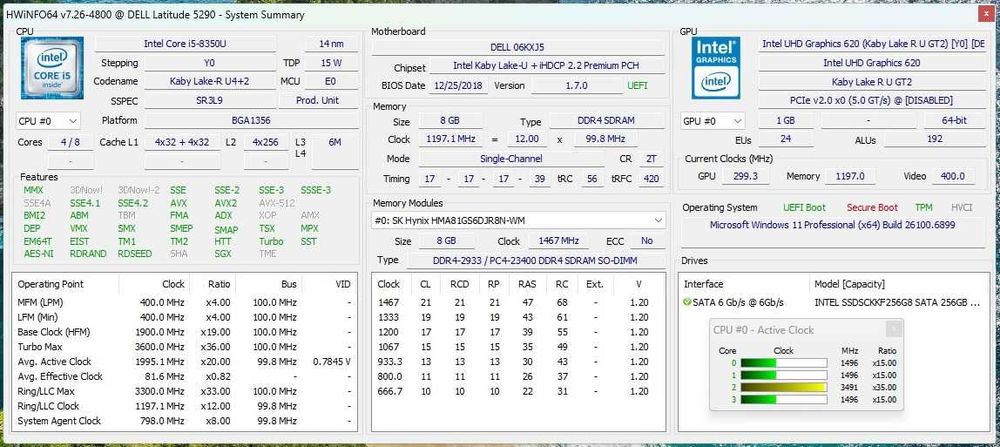The image size is (1000, 447).
Task: Click the RAS memory timing column header
Action: pos(527,284)
